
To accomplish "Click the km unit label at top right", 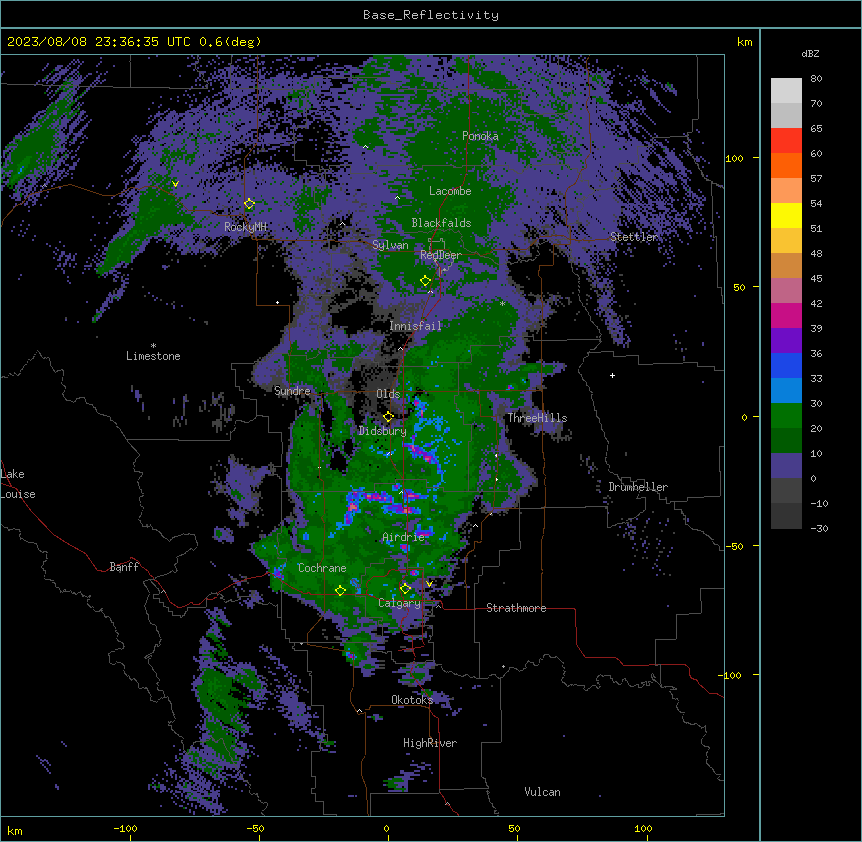I will coord(744,42).
